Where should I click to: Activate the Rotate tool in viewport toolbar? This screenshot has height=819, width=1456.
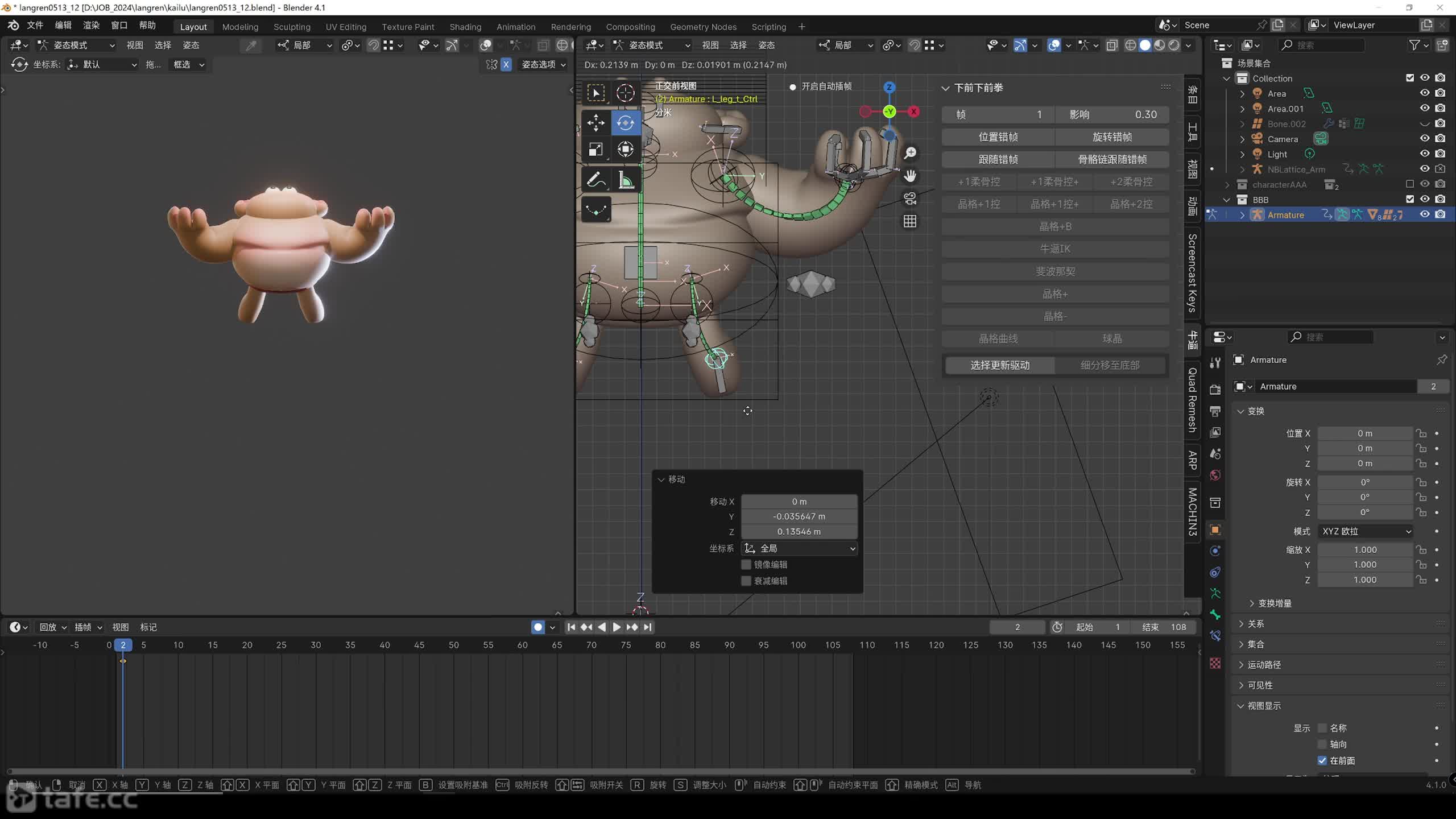(x=626, y=122)
